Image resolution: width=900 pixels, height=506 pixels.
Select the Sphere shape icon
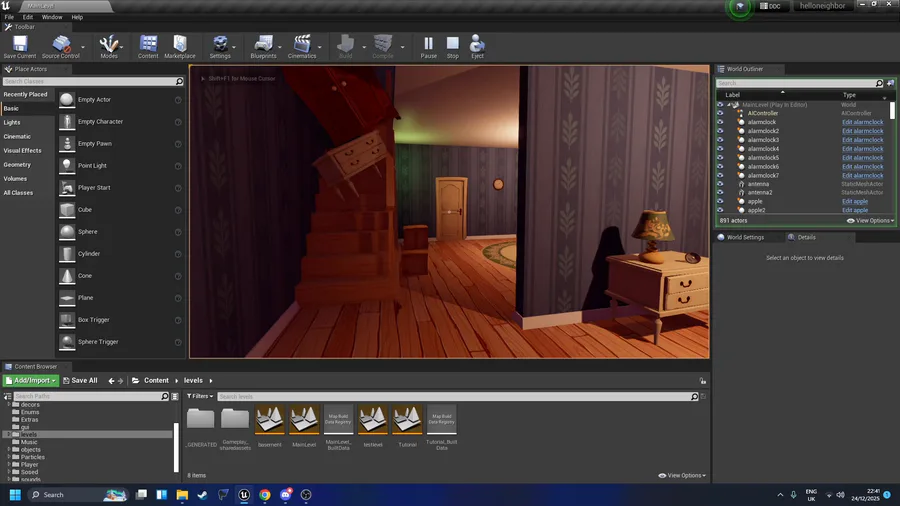[x=67, y=232]
